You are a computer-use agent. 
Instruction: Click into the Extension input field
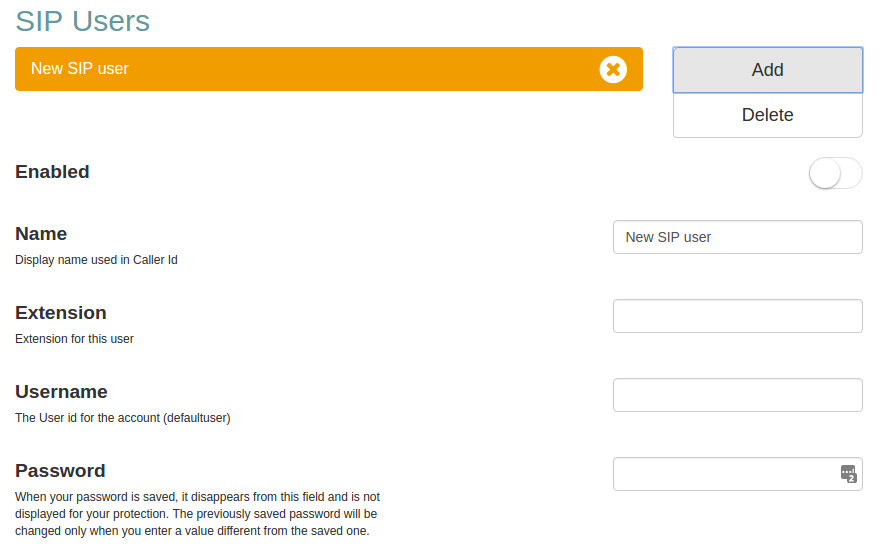tap(737, 316)
